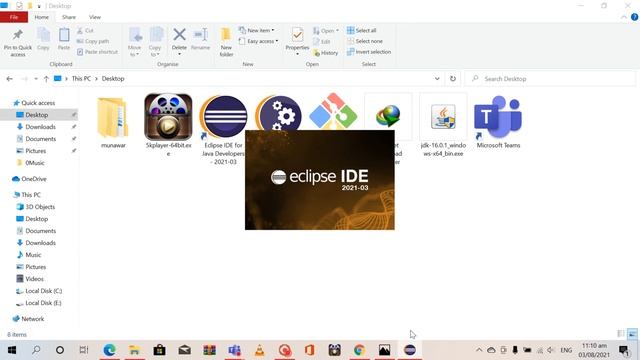The width and height of the screenshot is (640, 360).
Task: Open Google Chrome from taskbar
Action: [x=359, y=350]
